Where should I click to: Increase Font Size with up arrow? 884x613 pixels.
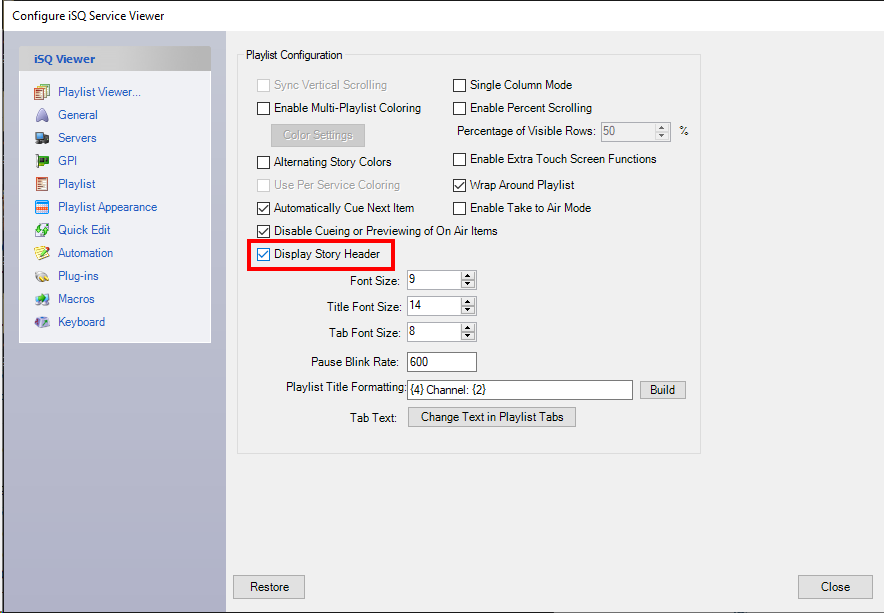468,276
